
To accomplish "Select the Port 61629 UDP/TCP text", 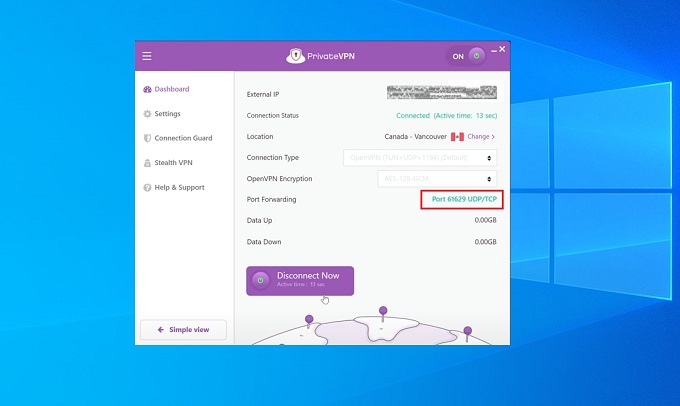I will [x=464, y=199].
